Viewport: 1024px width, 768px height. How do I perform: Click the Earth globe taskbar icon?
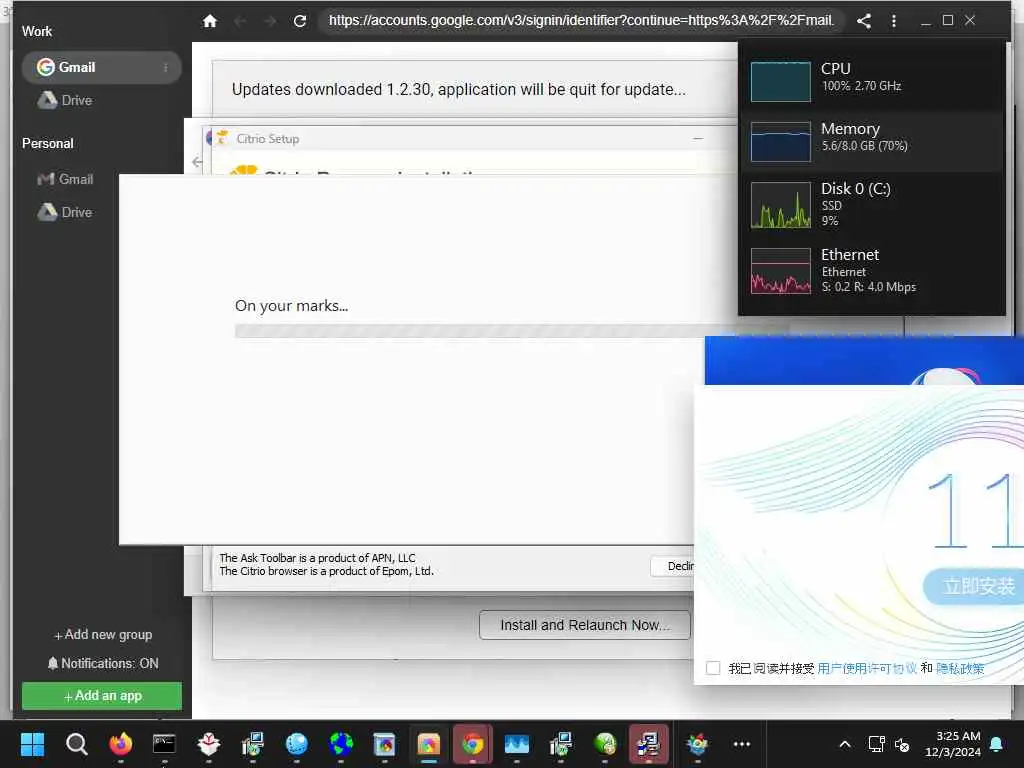coord(341,744)
